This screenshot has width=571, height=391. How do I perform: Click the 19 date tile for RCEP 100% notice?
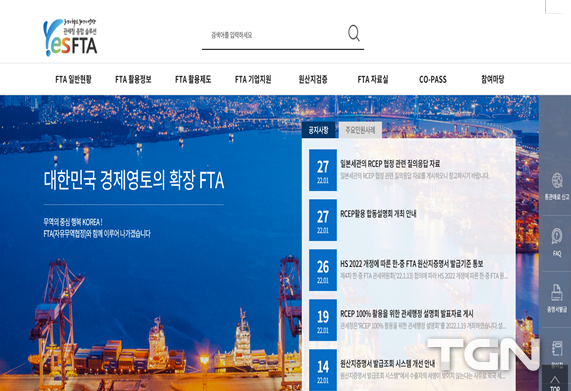tap(323, 320)
